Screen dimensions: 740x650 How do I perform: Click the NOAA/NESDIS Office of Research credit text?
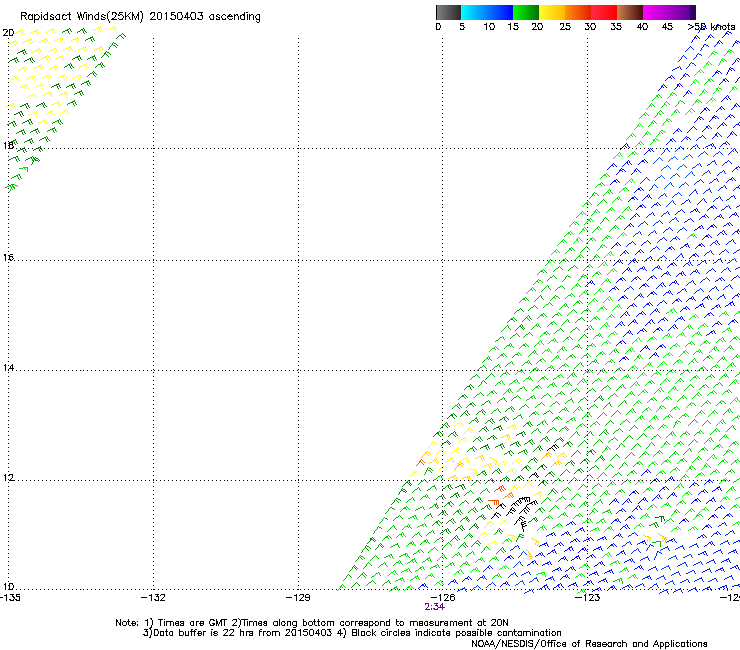(589, 644)
